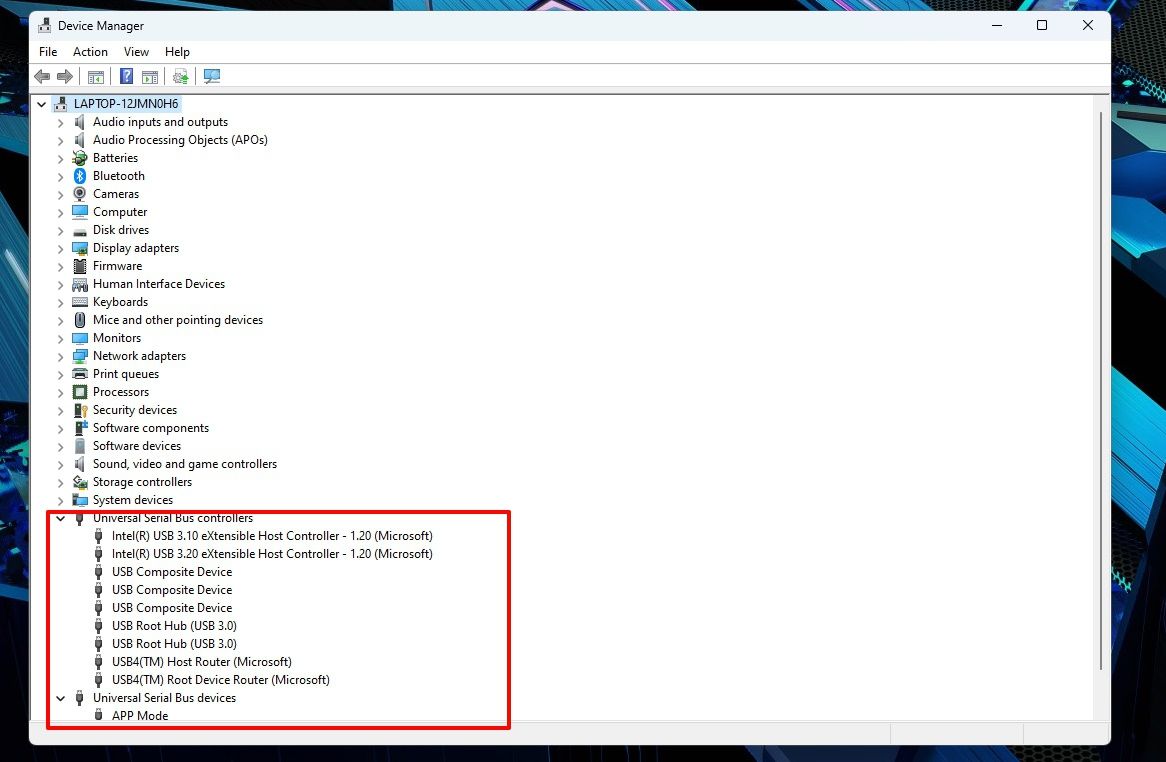The image size is (1166, 762).
Task: Click the Scan for hardware changes icon
Action: [x=211, y=76]
